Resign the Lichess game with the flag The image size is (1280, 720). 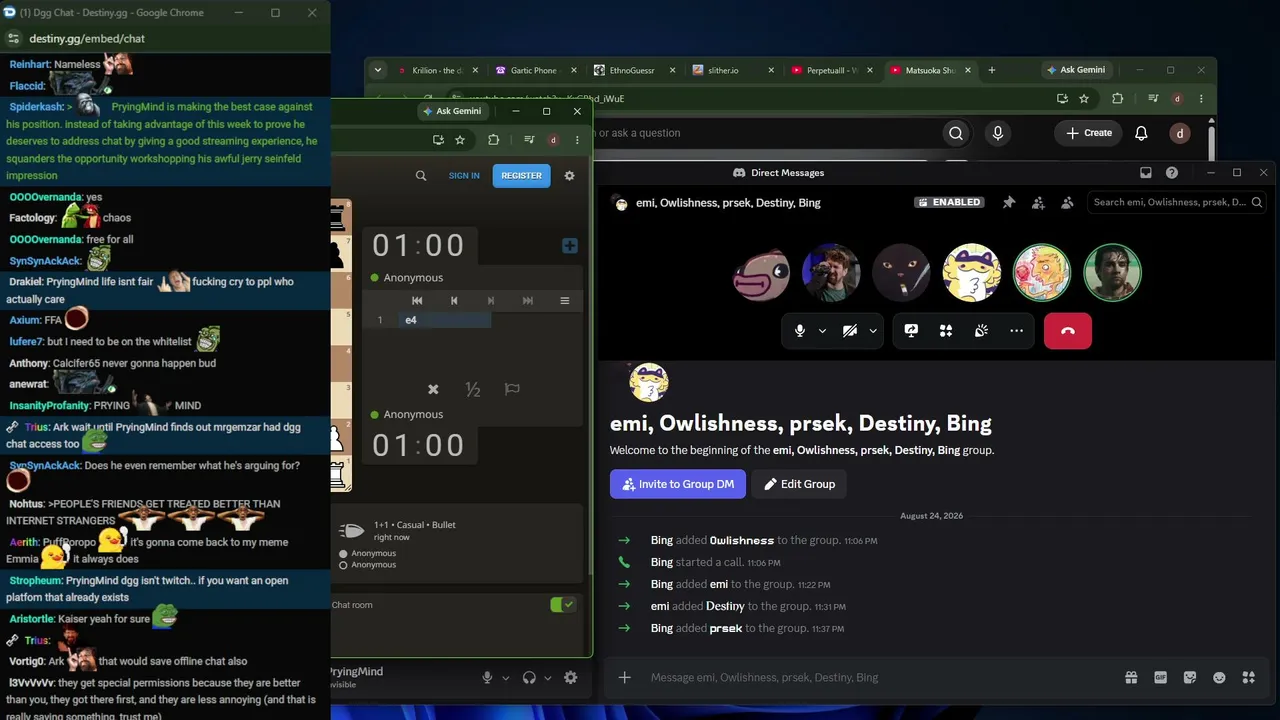point(512,389)
